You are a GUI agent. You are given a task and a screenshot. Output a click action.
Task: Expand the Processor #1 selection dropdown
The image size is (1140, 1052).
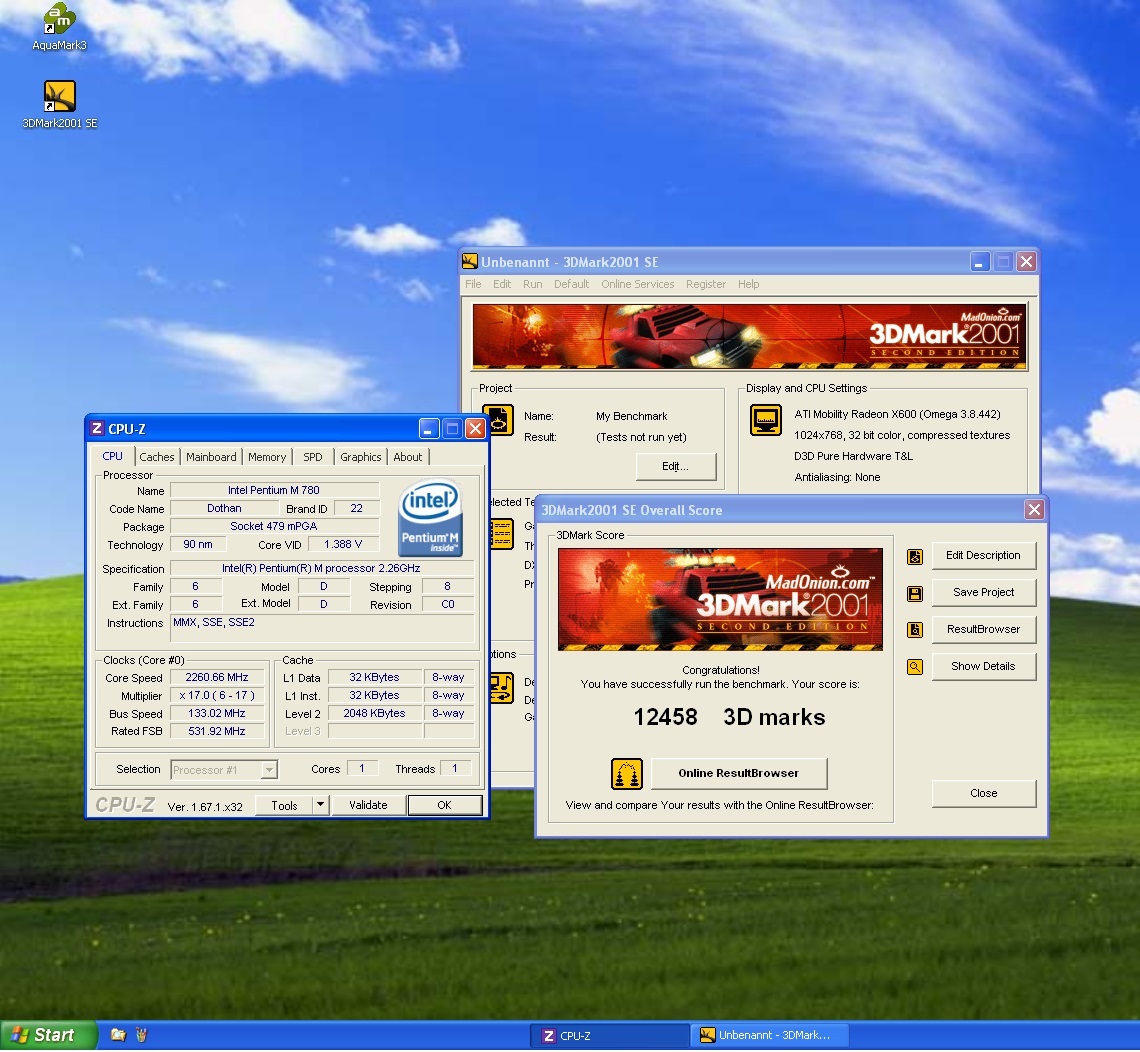[268, 770]
